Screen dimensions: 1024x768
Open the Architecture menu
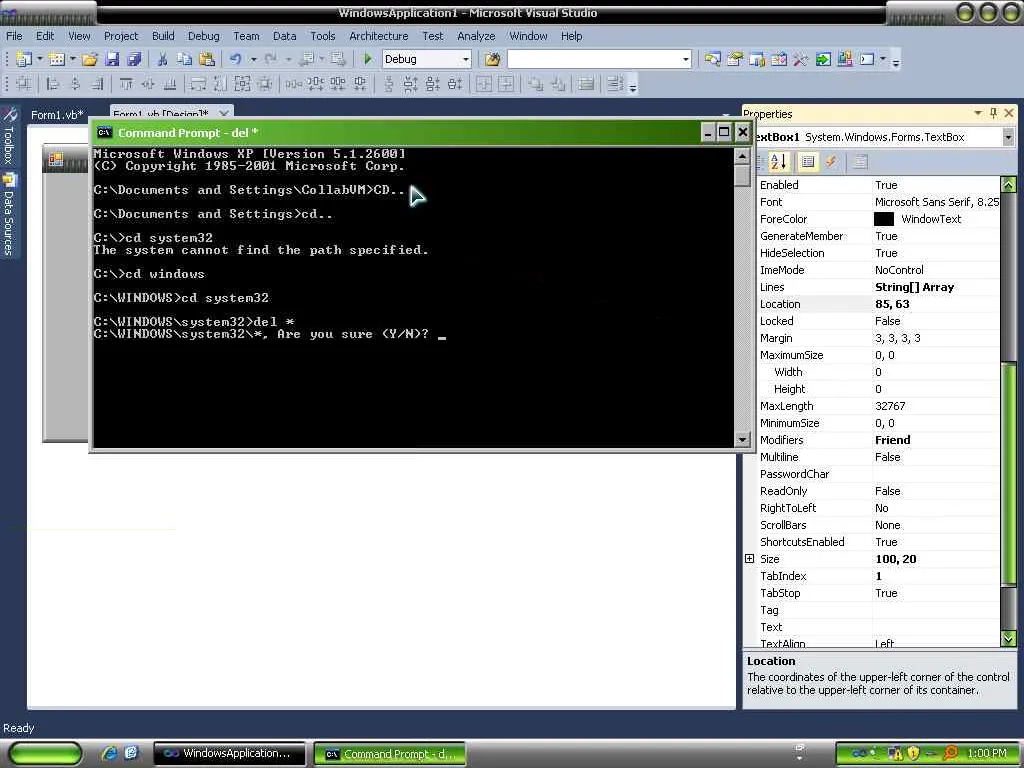[379, 36]
